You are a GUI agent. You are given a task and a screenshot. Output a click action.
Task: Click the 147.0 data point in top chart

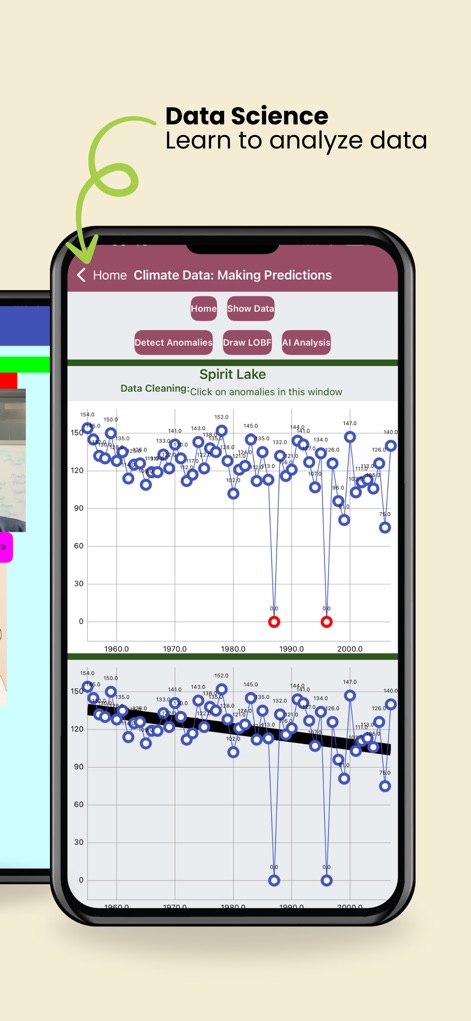pos(350,437)
